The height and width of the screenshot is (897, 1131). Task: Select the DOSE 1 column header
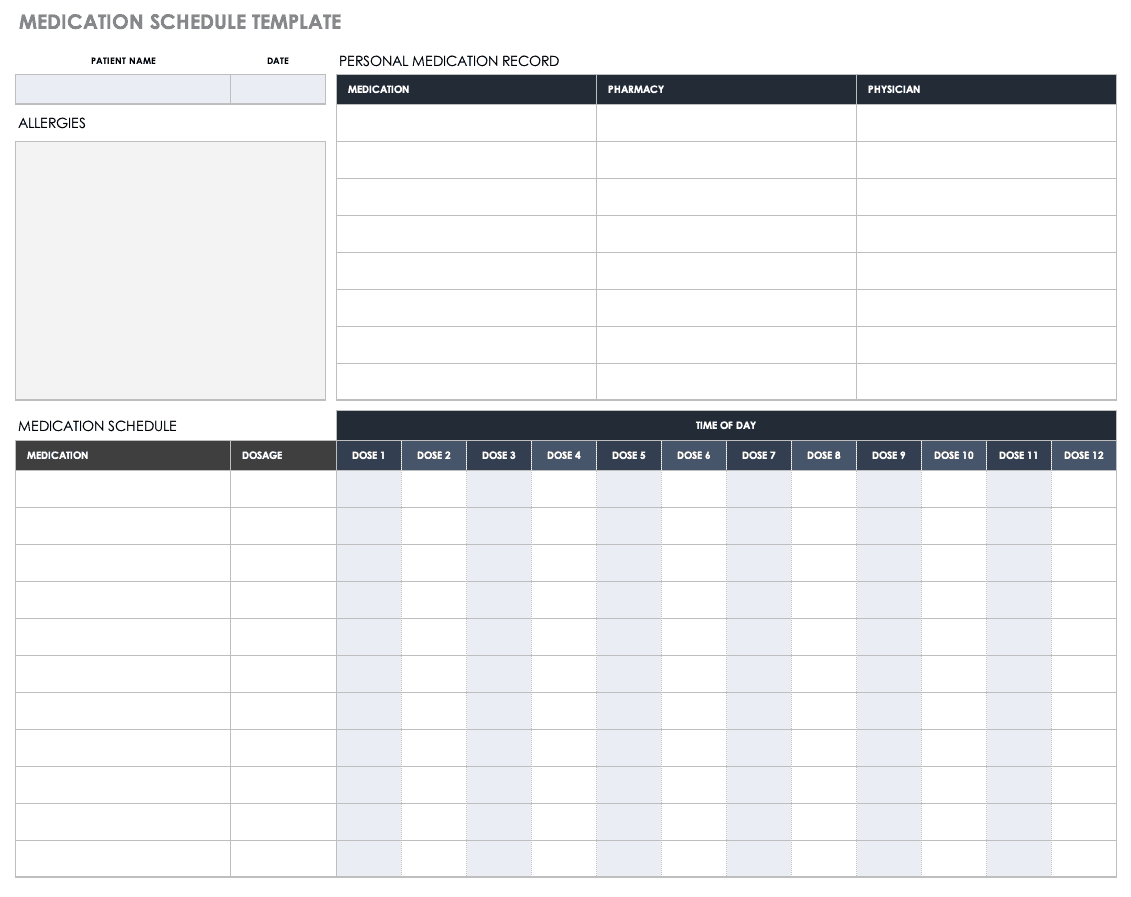tap(369, 455)
